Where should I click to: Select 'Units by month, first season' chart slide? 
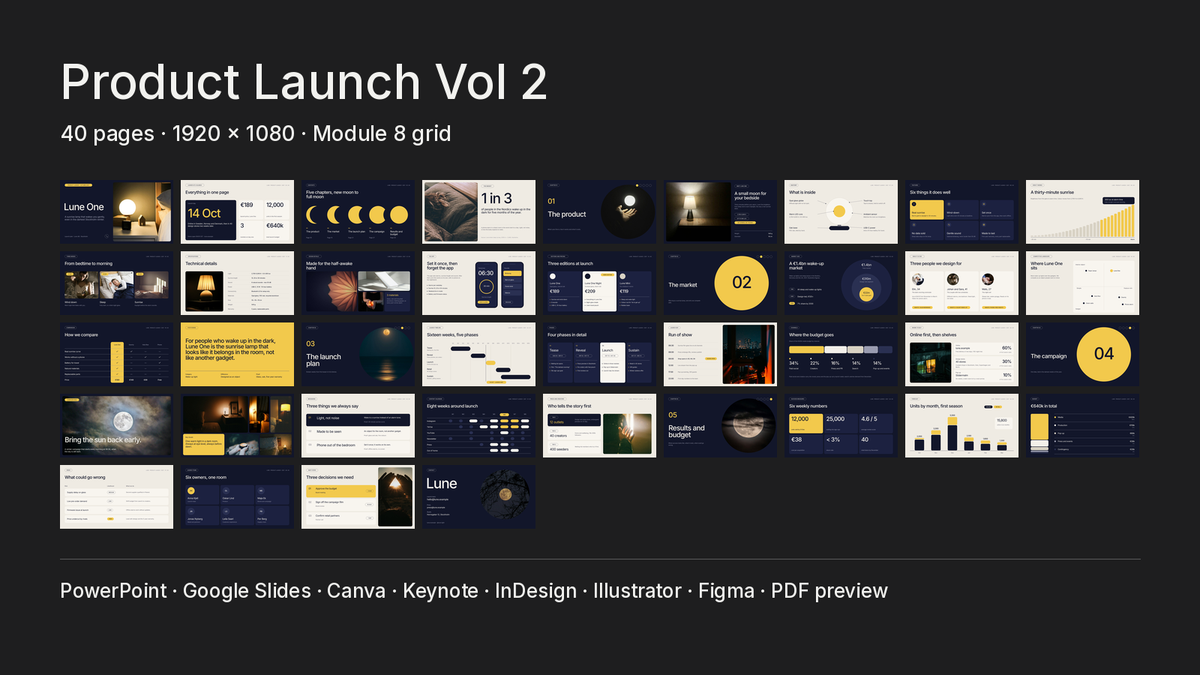(x=962, y=426)
